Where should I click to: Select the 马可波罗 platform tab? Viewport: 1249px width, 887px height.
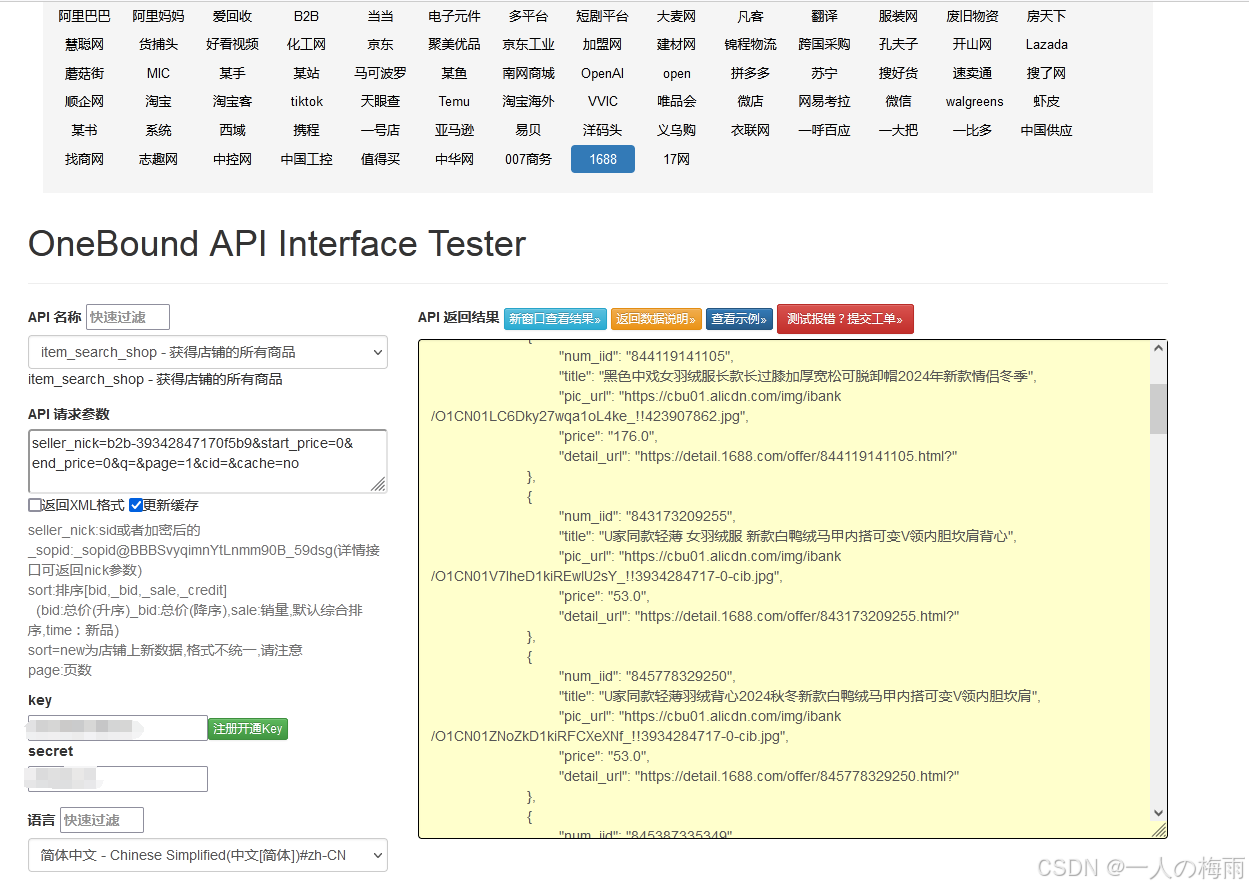tap(381, 73)
